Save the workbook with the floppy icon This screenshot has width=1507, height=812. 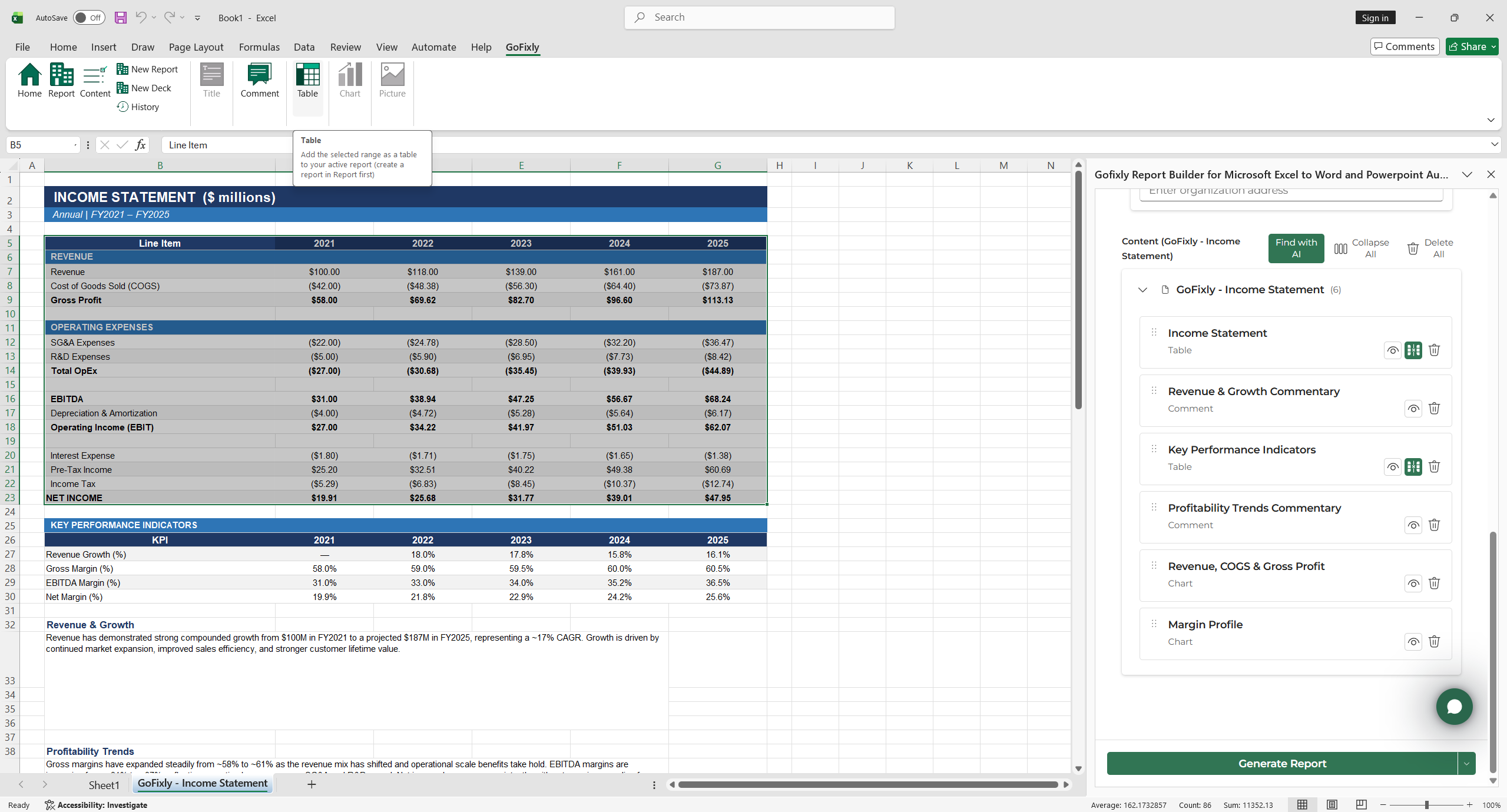point(120,18)
